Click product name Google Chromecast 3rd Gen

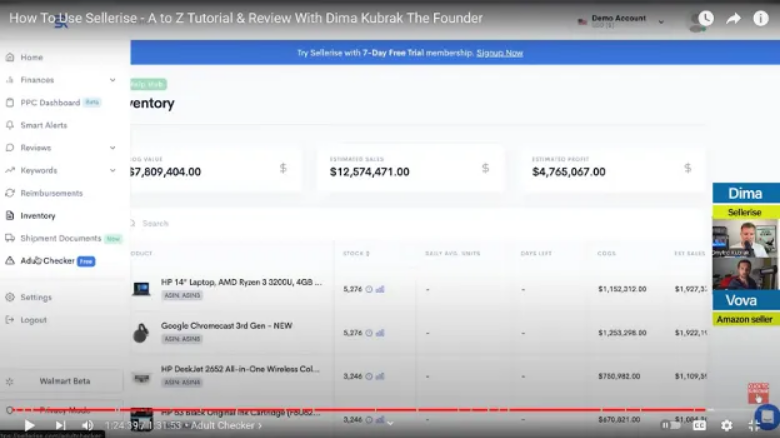tap(226, 326)
